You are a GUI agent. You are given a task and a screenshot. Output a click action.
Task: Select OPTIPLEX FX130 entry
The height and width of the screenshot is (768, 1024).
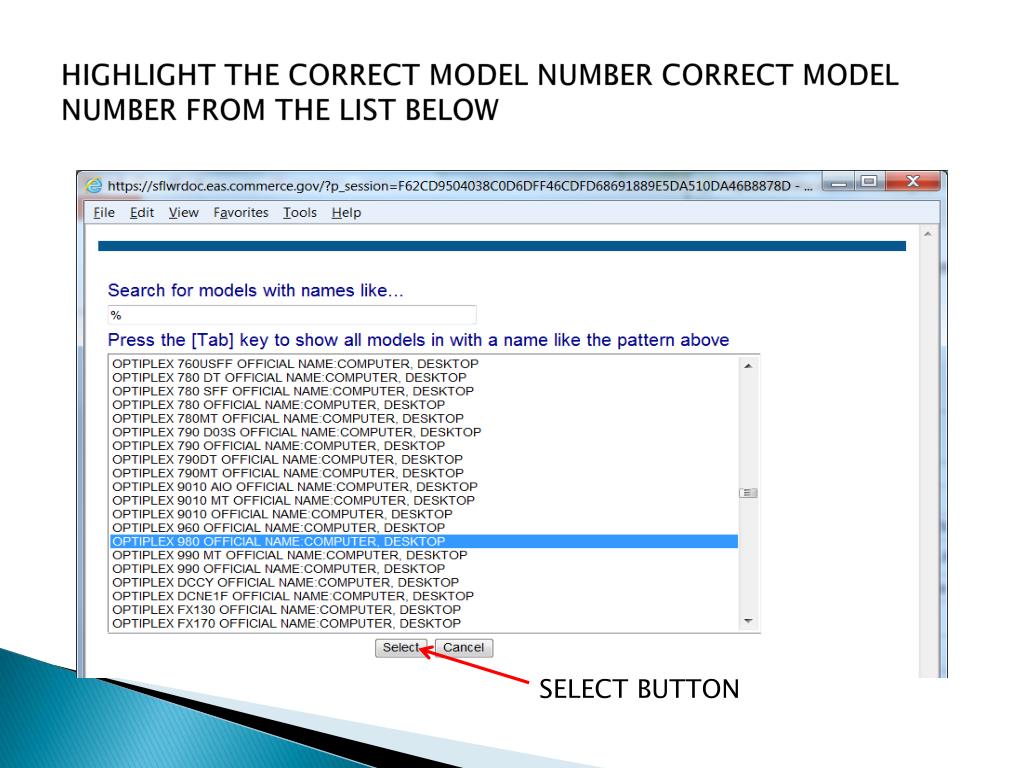pyautogui.click(x=424, y=610)
